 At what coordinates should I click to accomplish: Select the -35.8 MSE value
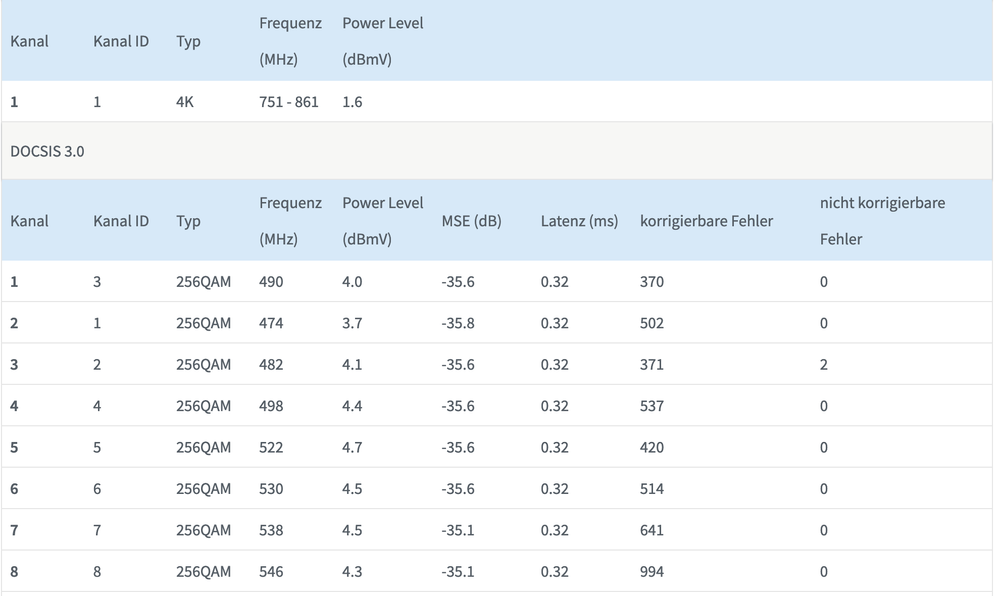pyautogui.click(x=458, y=323)
